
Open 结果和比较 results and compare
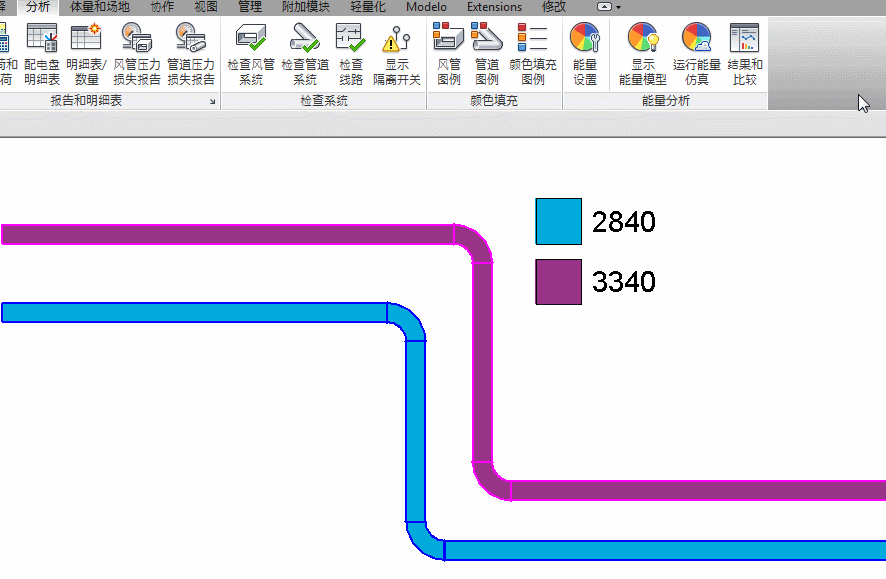[745, 54]
